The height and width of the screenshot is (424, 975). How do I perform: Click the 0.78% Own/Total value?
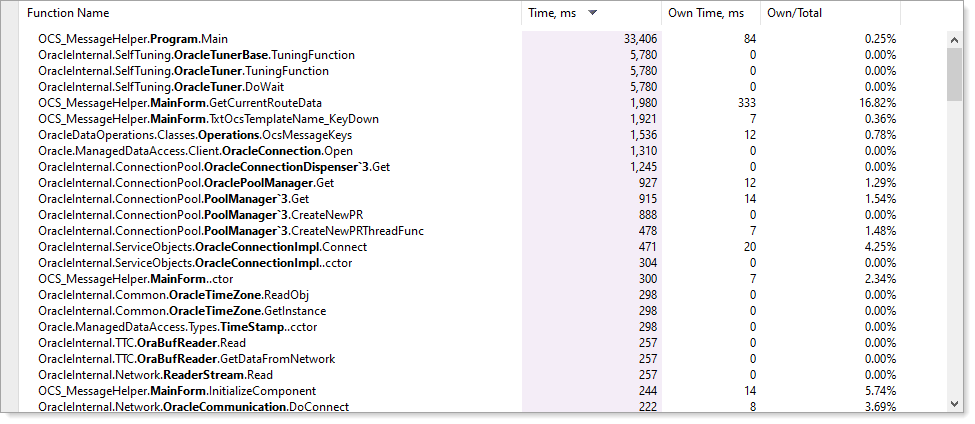(x=880, y=135)
